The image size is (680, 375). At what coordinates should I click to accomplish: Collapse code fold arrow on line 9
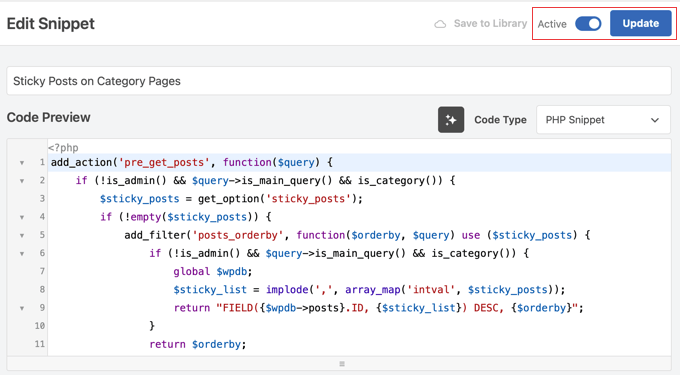22,309
